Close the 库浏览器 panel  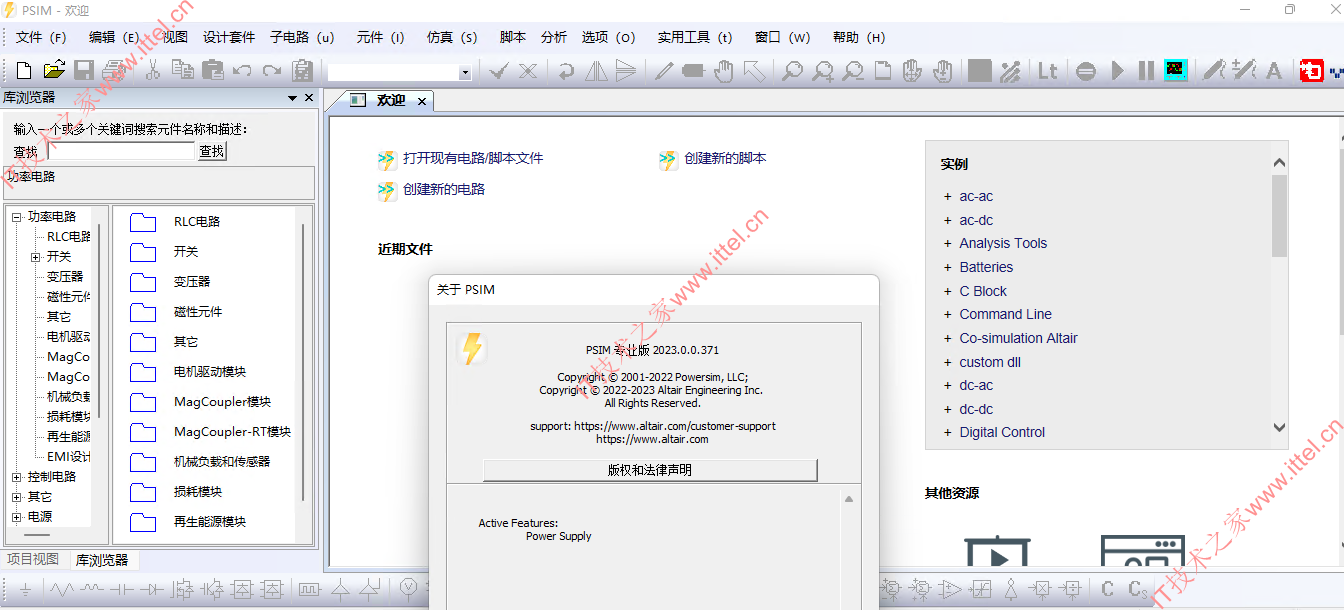[x=309, y=98]
